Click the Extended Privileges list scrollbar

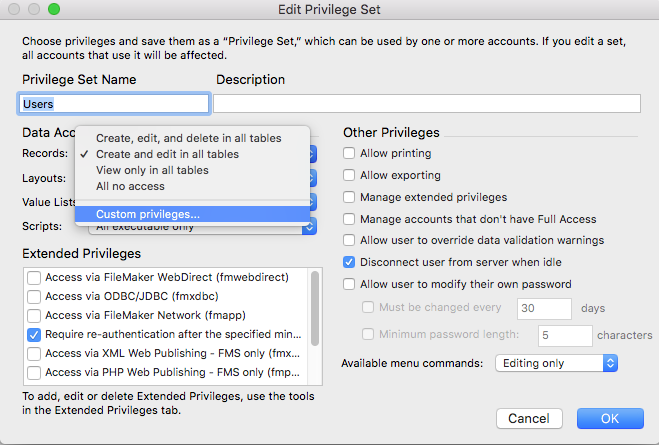[x=315, y=300]
